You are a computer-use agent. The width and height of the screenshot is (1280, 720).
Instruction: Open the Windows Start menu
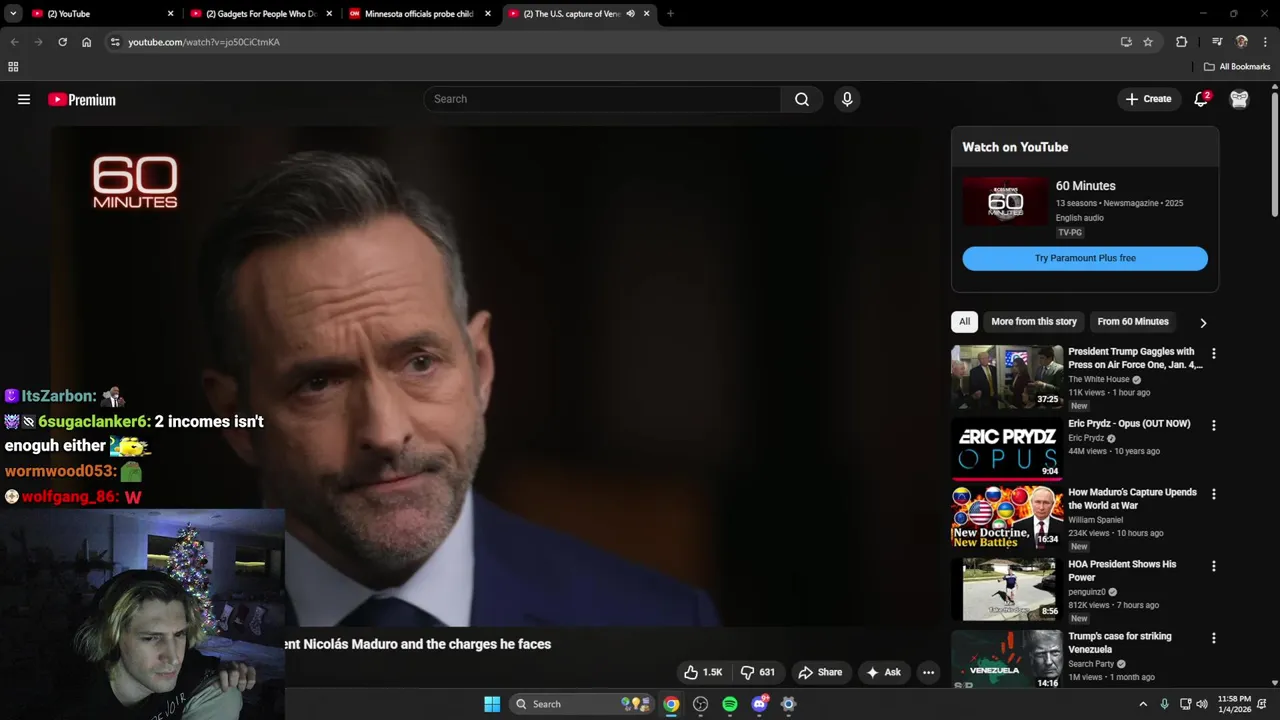point(492,704)
